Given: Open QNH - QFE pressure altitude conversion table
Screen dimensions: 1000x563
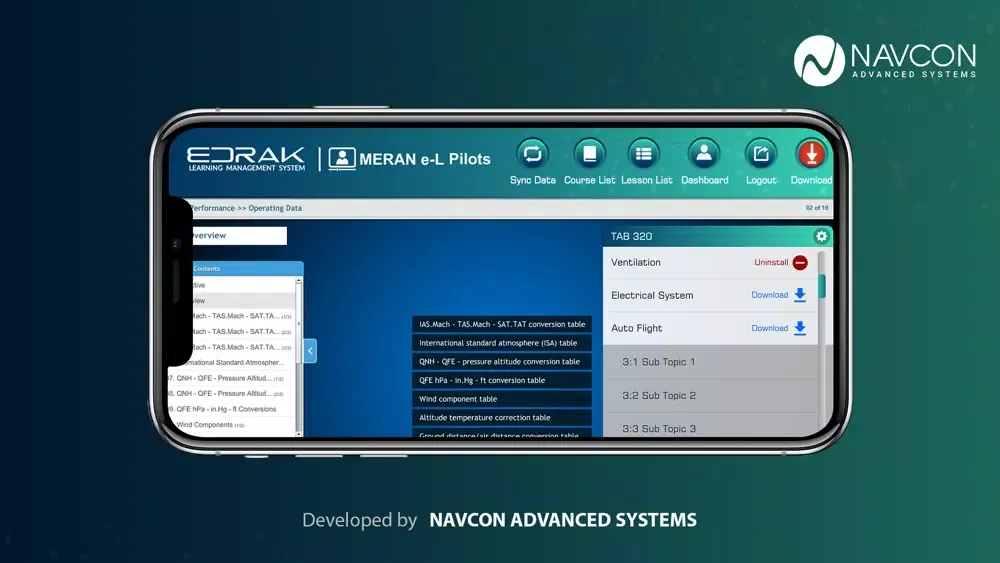Looking at the screenshot, I should tap(502, 362).
